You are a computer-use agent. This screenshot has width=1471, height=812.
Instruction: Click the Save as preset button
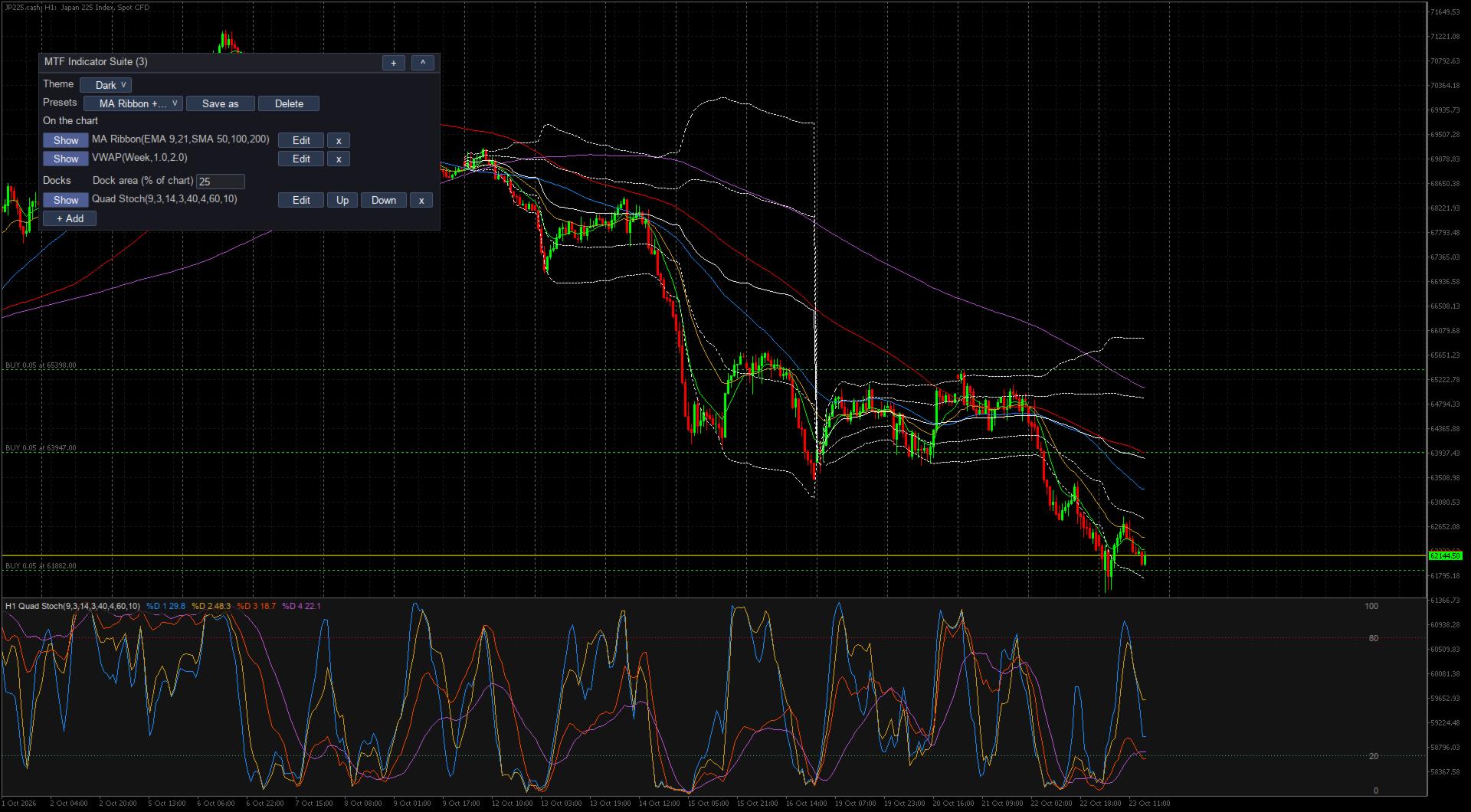click(220, 103)
